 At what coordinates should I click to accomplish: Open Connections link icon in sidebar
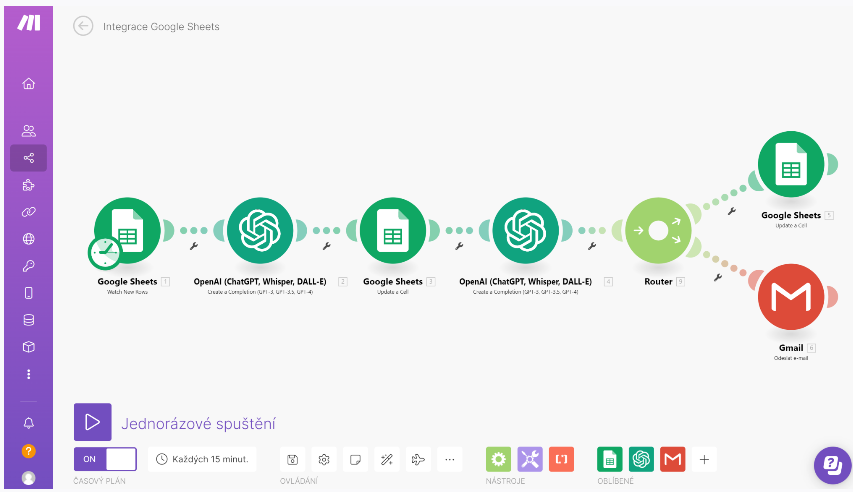pos(29,212)
